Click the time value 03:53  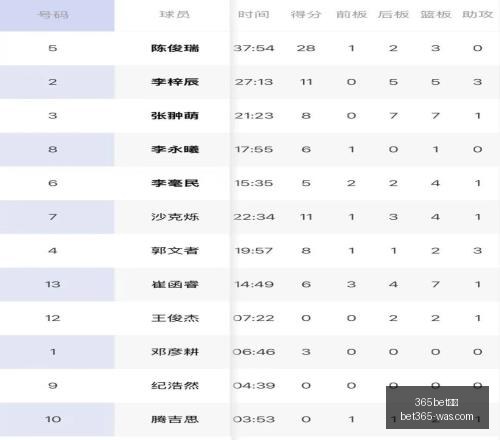click(254, 419)
